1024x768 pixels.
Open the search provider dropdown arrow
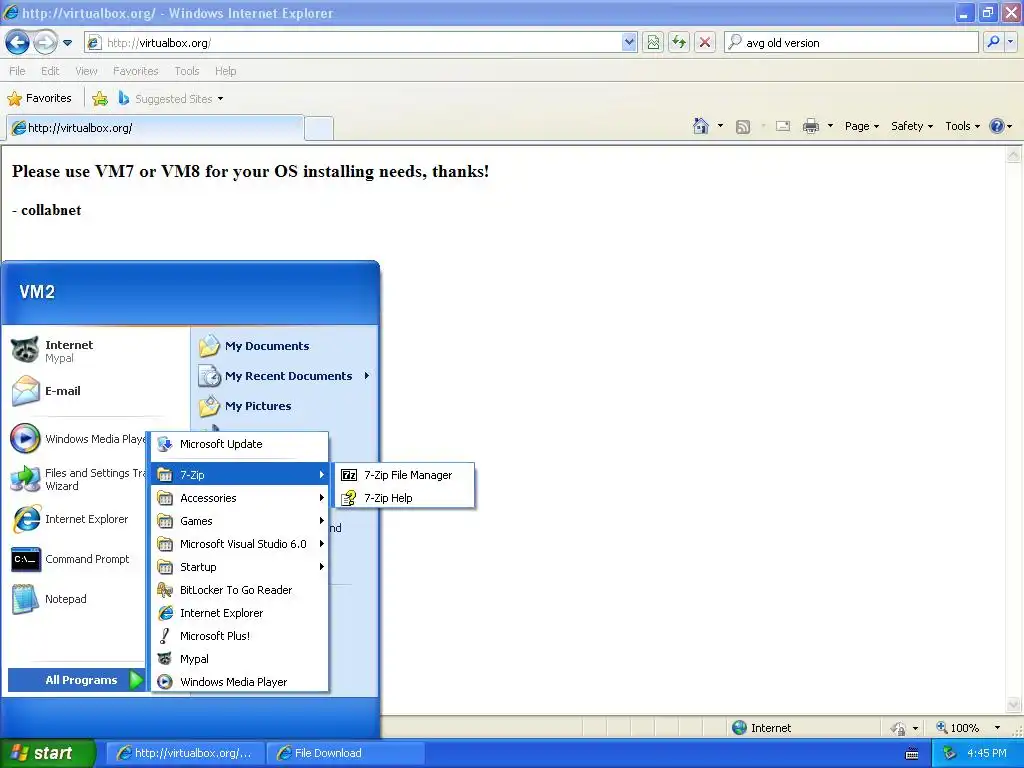[1010, 43]
